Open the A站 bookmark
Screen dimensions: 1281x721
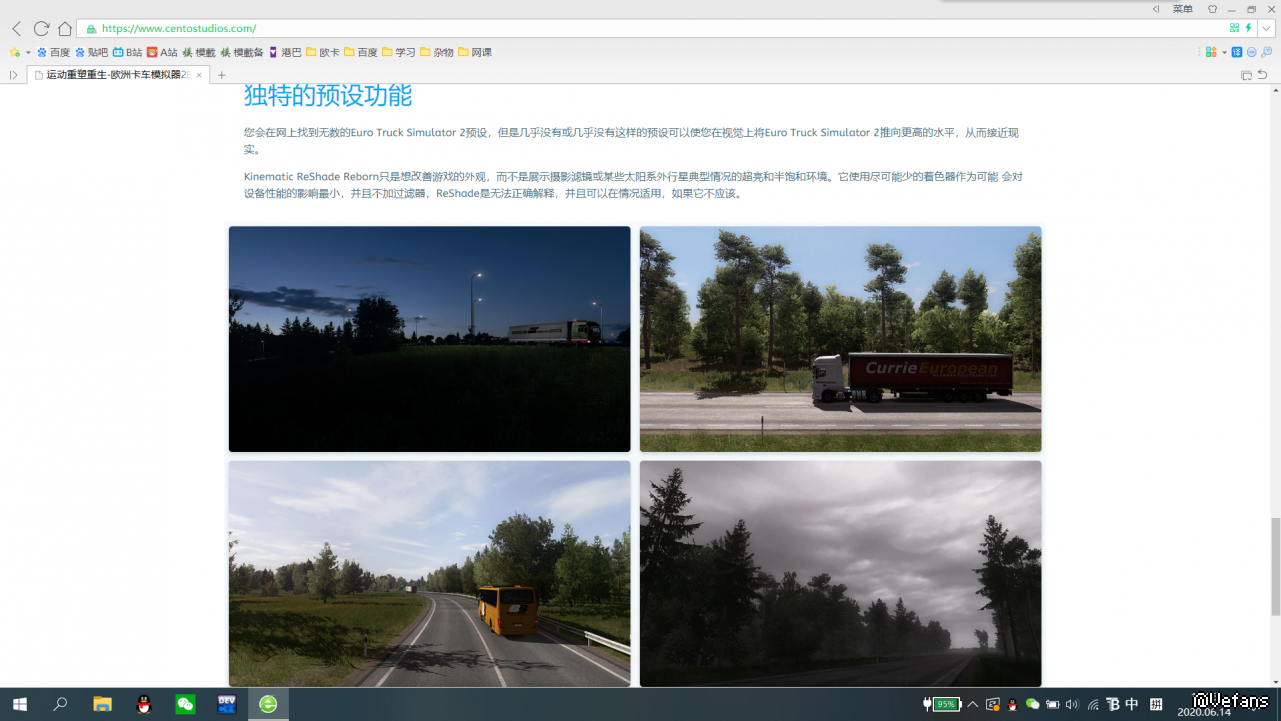coord(162,52)
